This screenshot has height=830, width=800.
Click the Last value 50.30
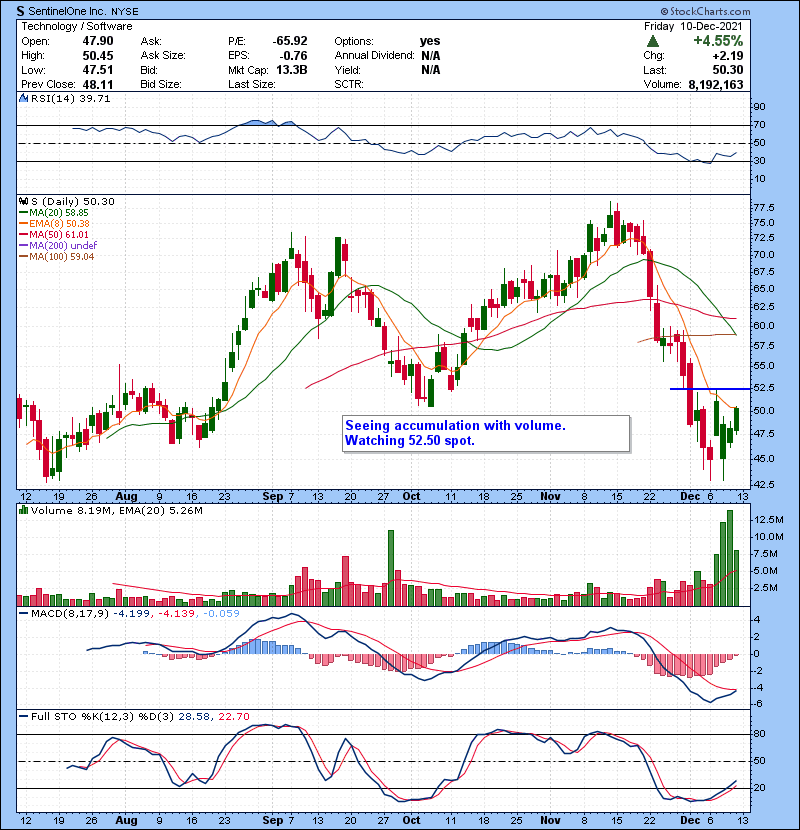pyautogui.click(x=727, y=70)
